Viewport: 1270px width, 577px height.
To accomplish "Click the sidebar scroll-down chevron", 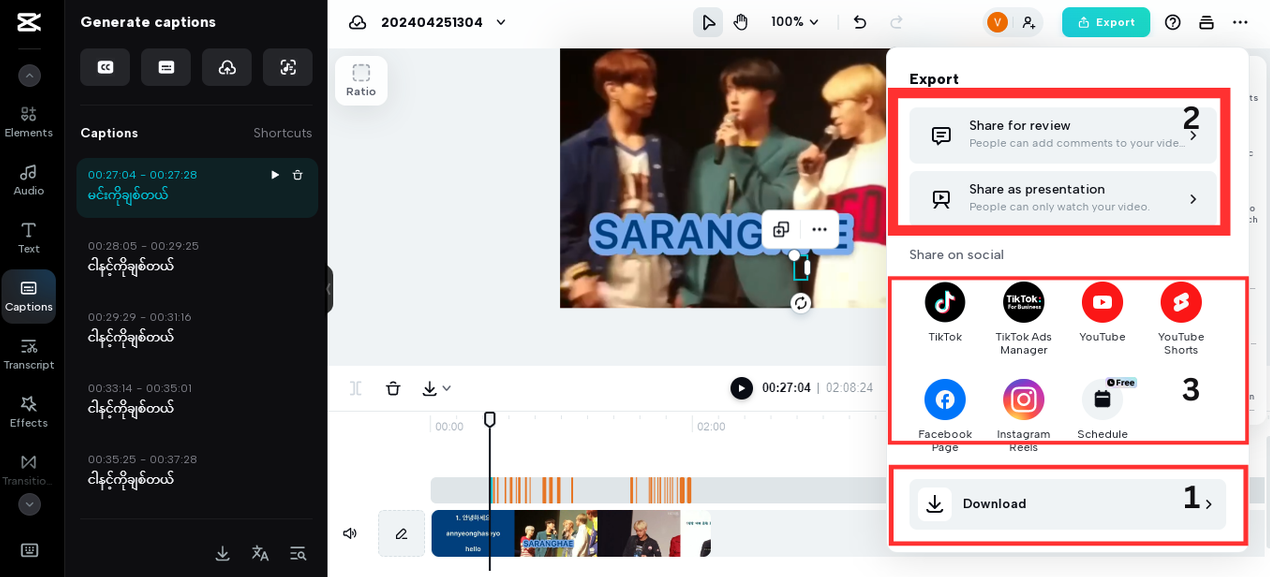I will tap(29, 504).
